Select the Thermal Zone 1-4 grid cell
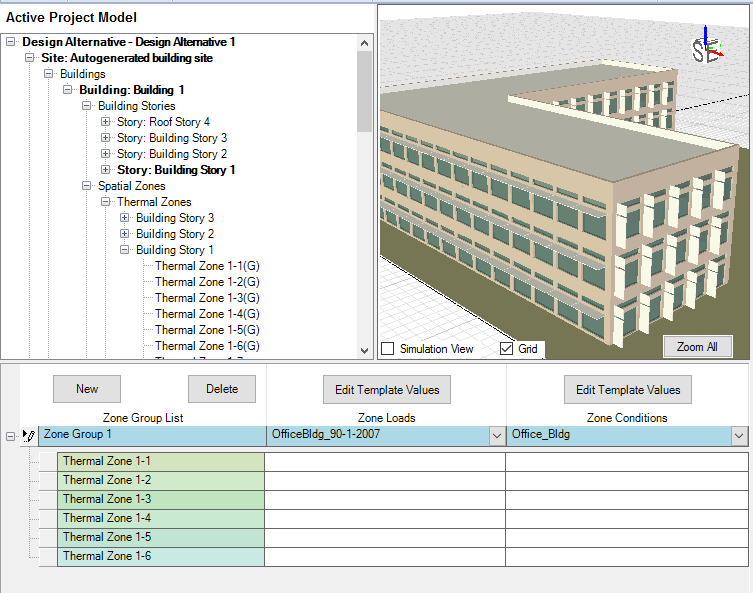Screen dimensions: 753x593 pos(161,519)
